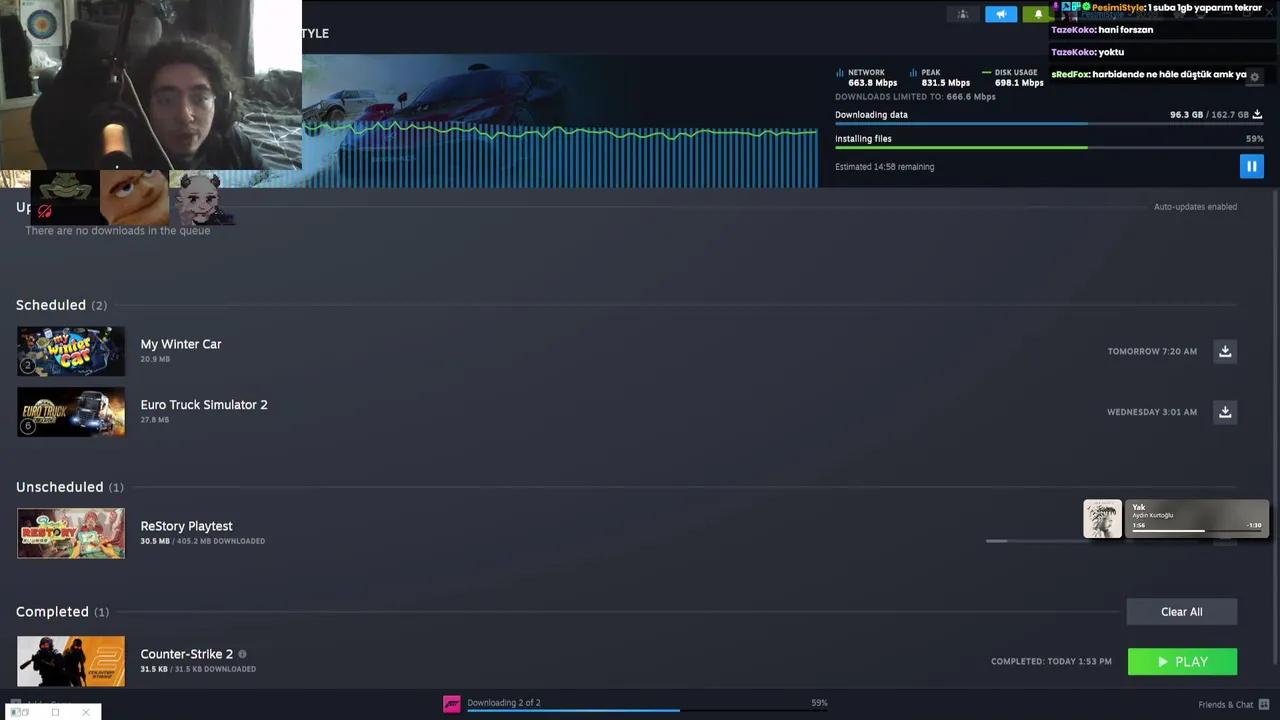The image size is (1280, 720).
Task: Click TOMORROW 7:20 AM schedule text
Action: 1152,351
